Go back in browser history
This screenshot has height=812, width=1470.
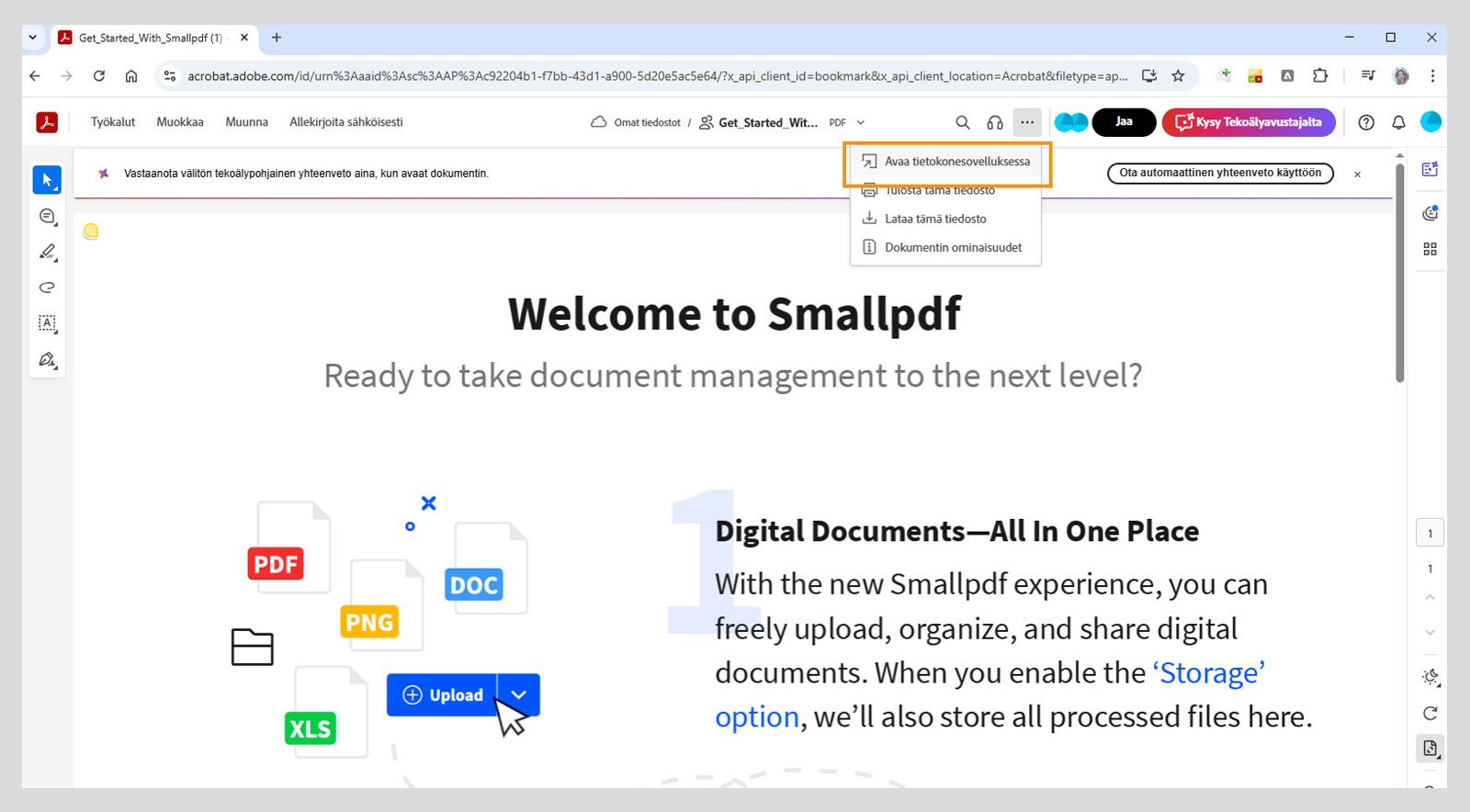[35, 76]
